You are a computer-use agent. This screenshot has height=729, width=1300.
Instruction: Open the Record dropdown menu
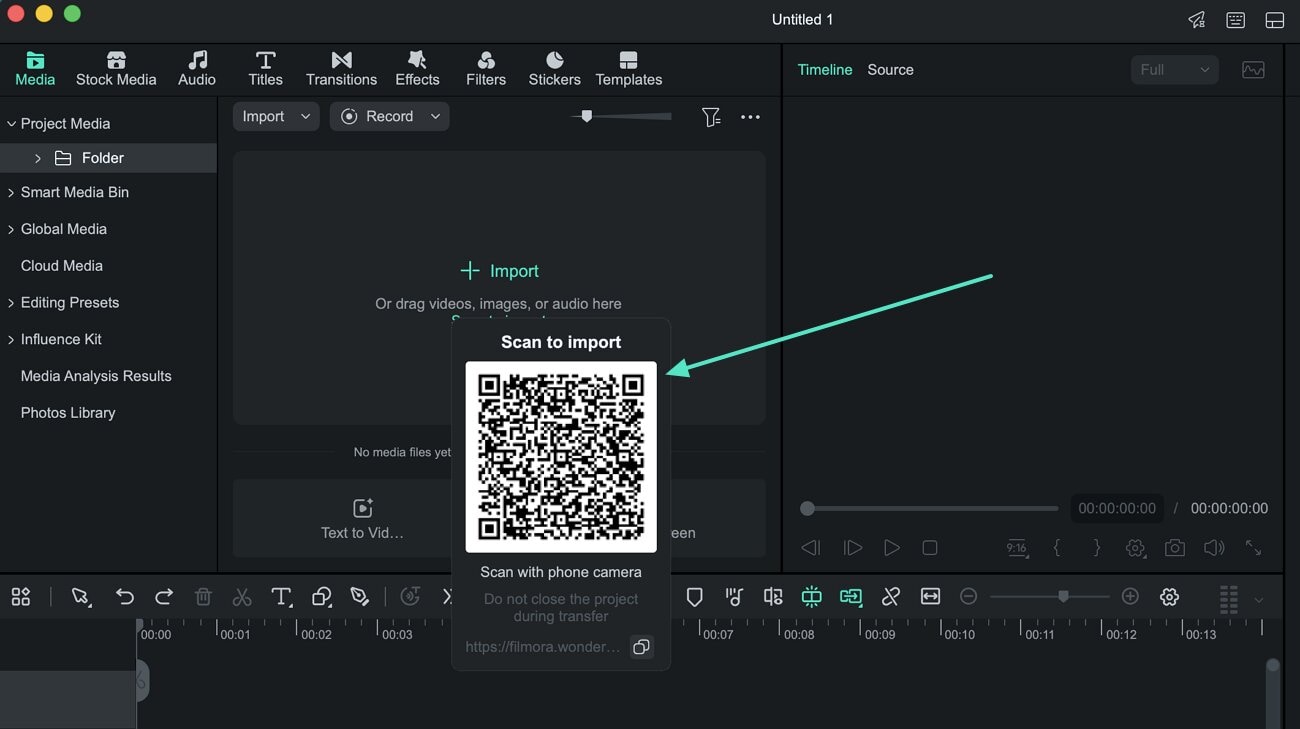389,117
